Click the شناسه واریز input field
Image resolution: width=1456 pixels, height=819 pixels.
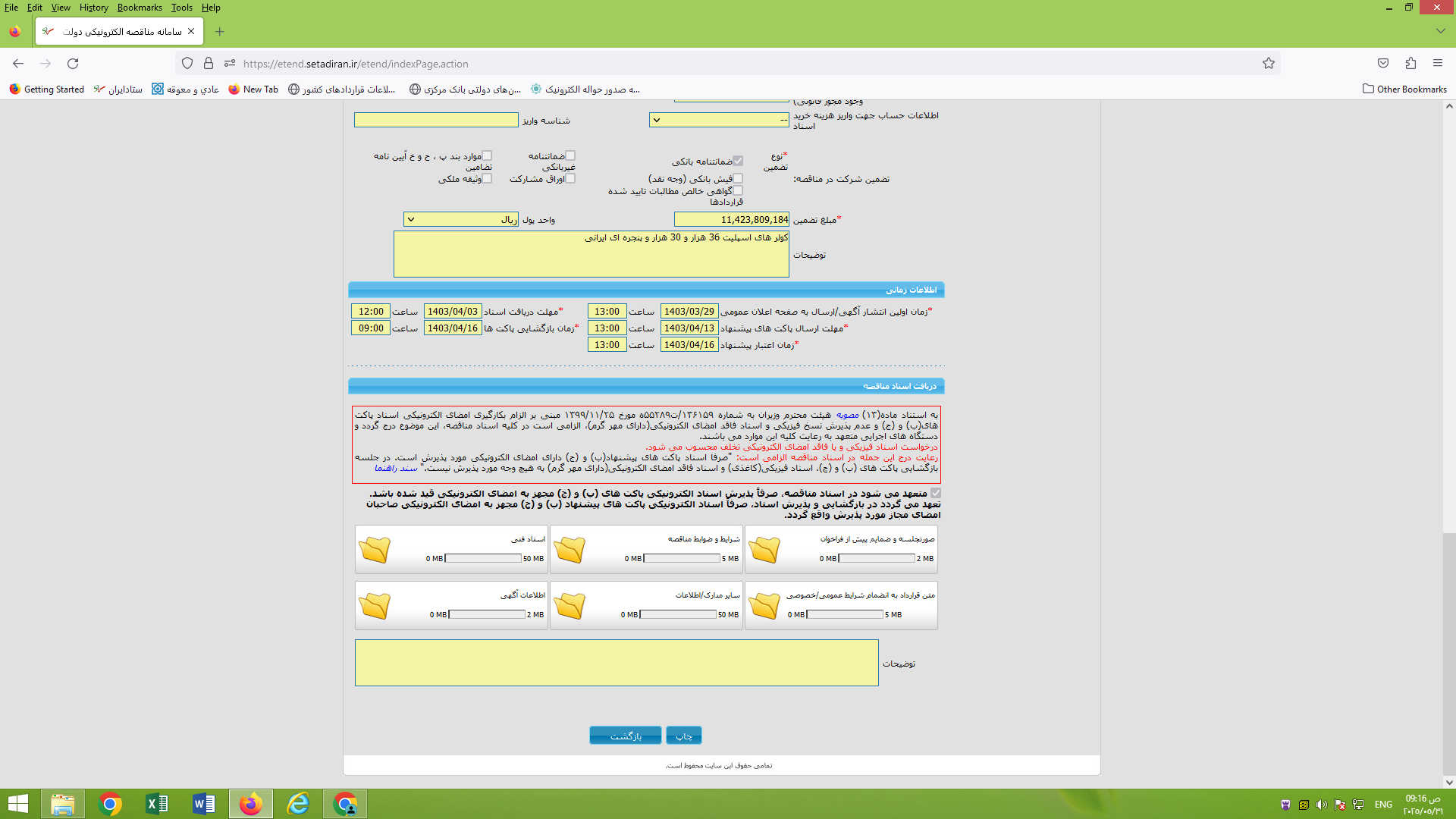click(x=436, y=120)
